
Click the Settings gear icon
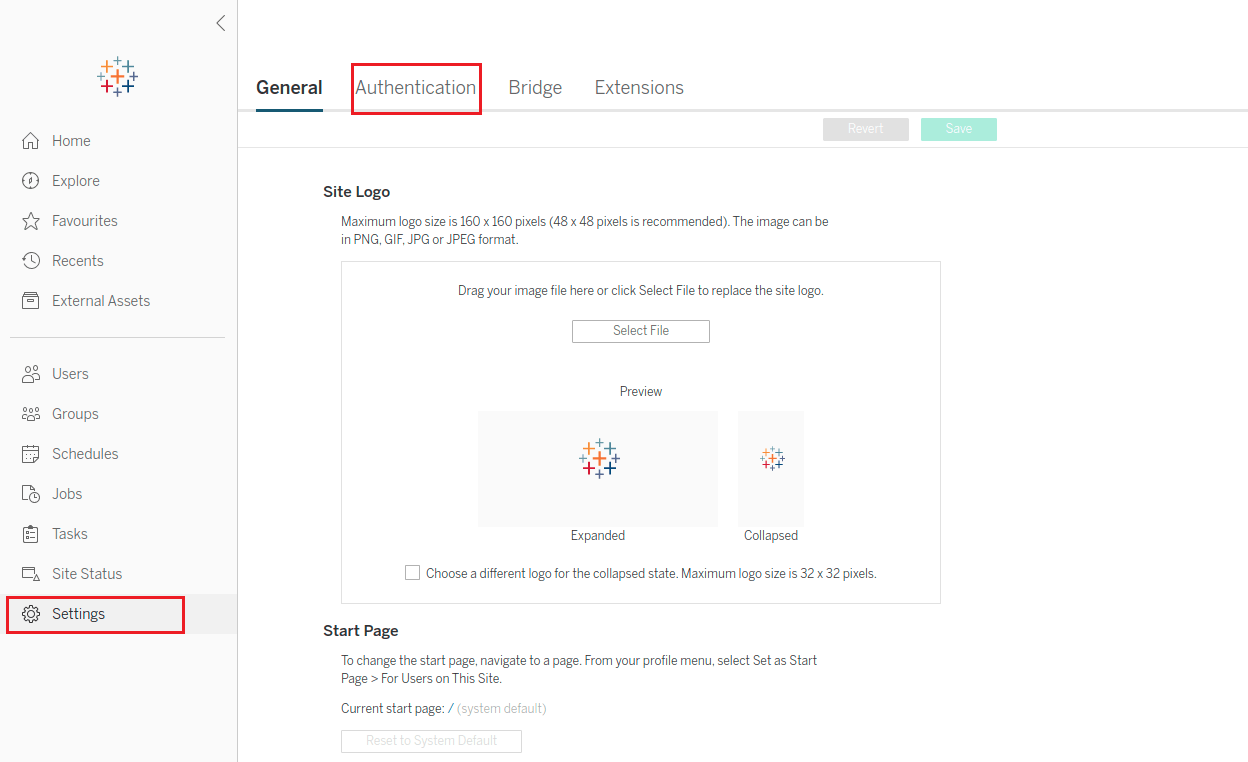(31, 614)
